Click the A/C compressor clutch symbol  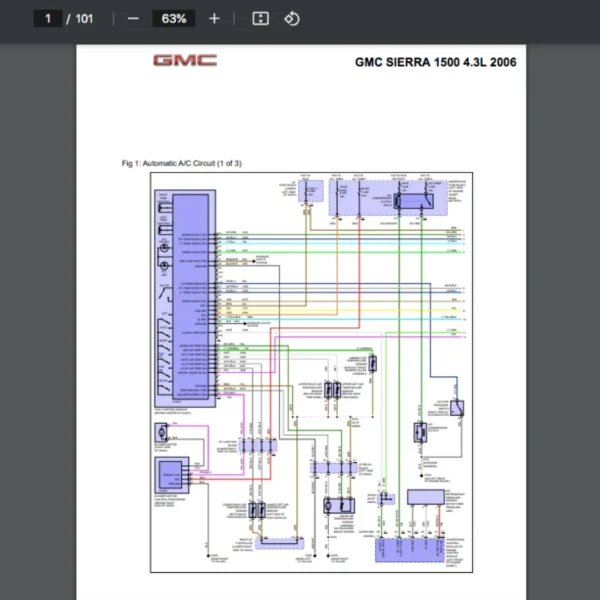tap(420, 432)
